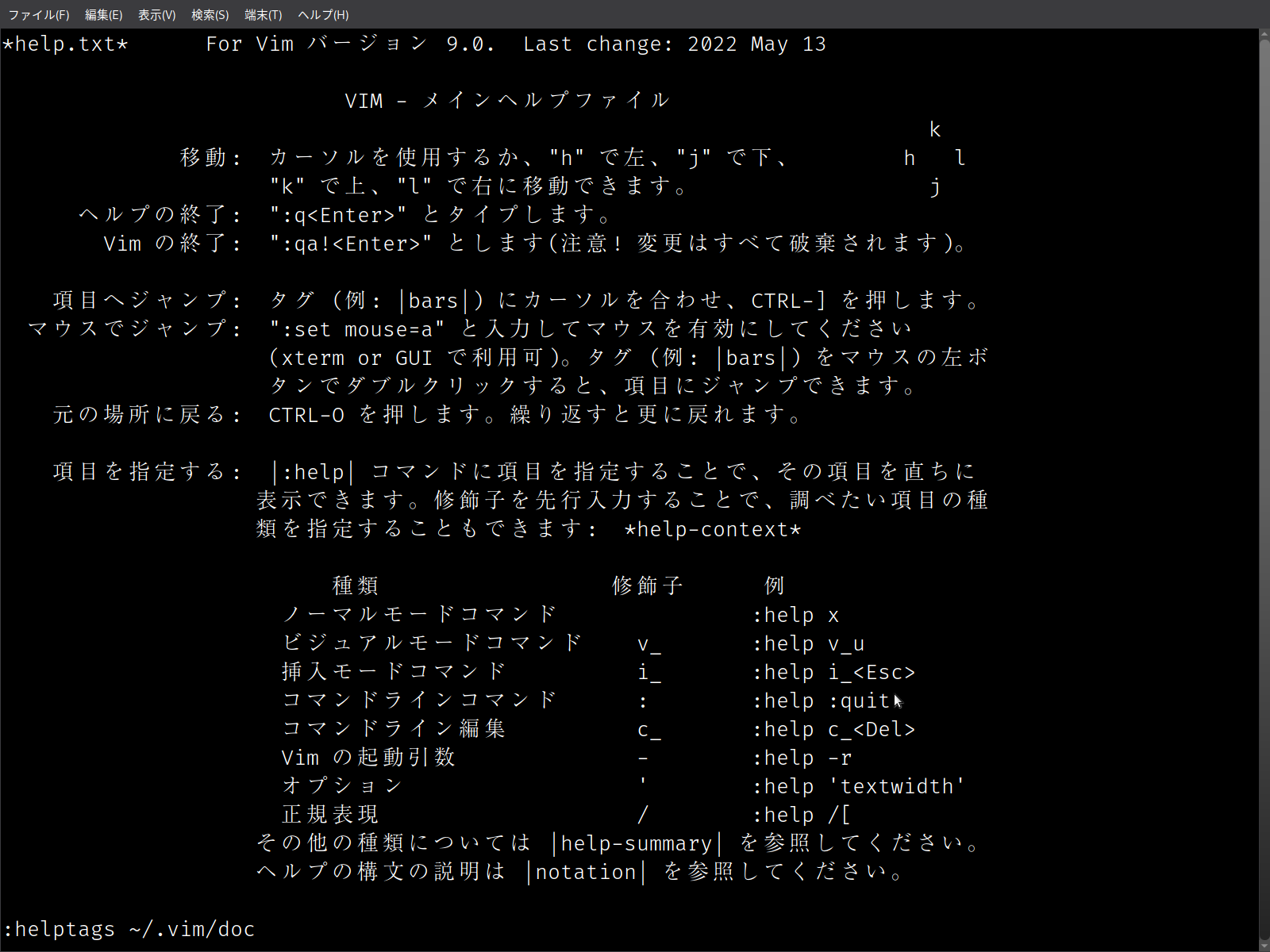
Task: Click the *help-context* tag
Action: coord(713,529)
